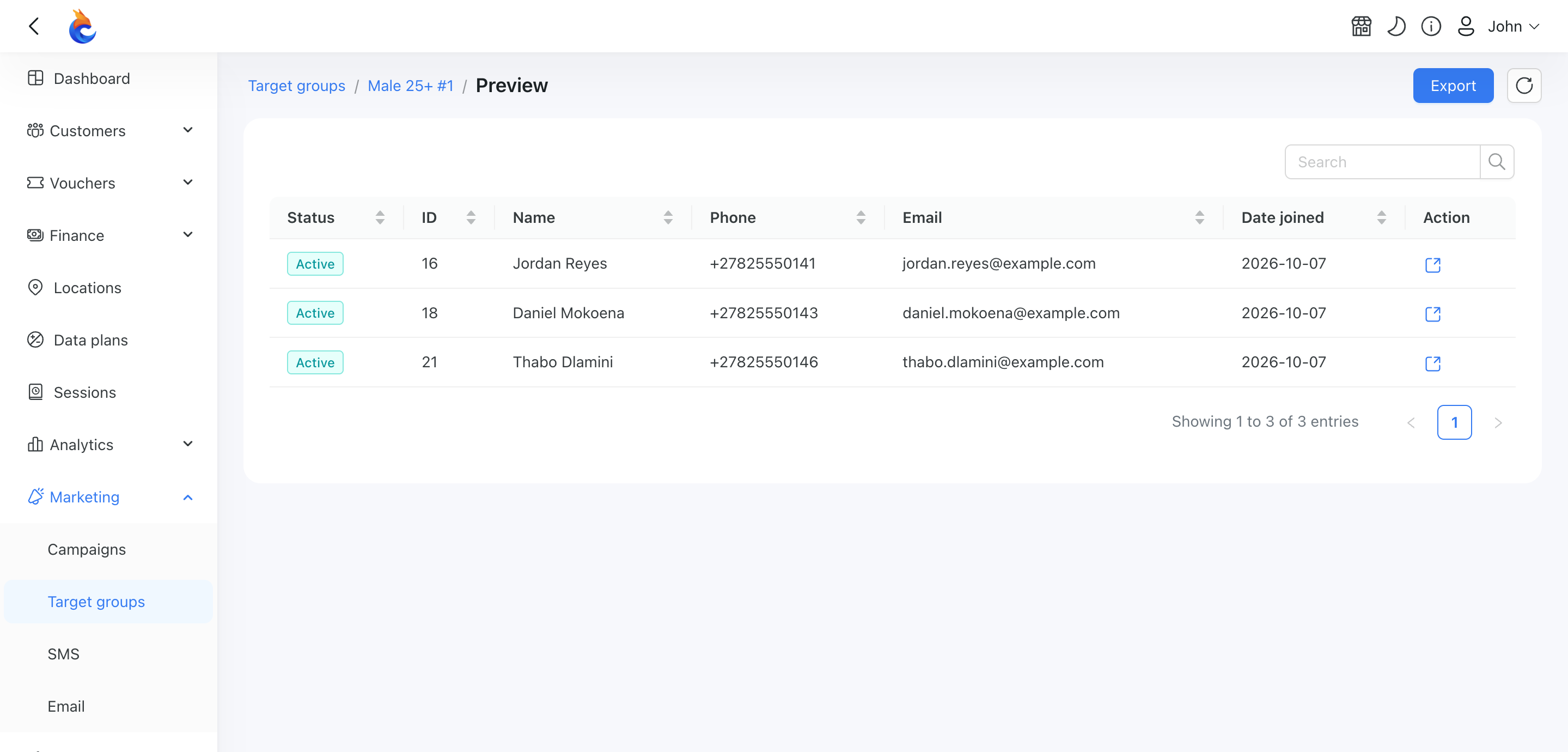Click Target groups breadcrumb link
1568x752 pixels.
pyautogui.click(x=296, y=86)
